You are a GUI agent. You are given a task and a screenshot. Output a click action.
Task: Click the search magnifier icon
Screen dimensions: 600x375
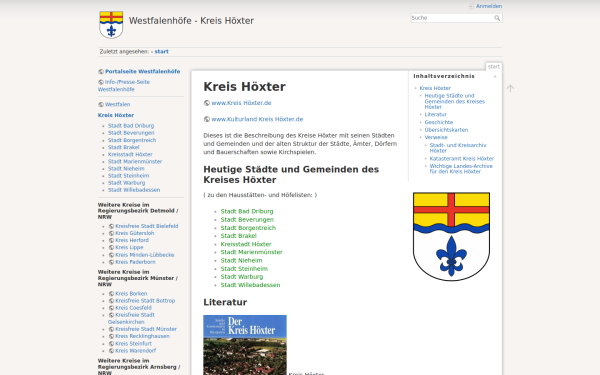(497, 18)
